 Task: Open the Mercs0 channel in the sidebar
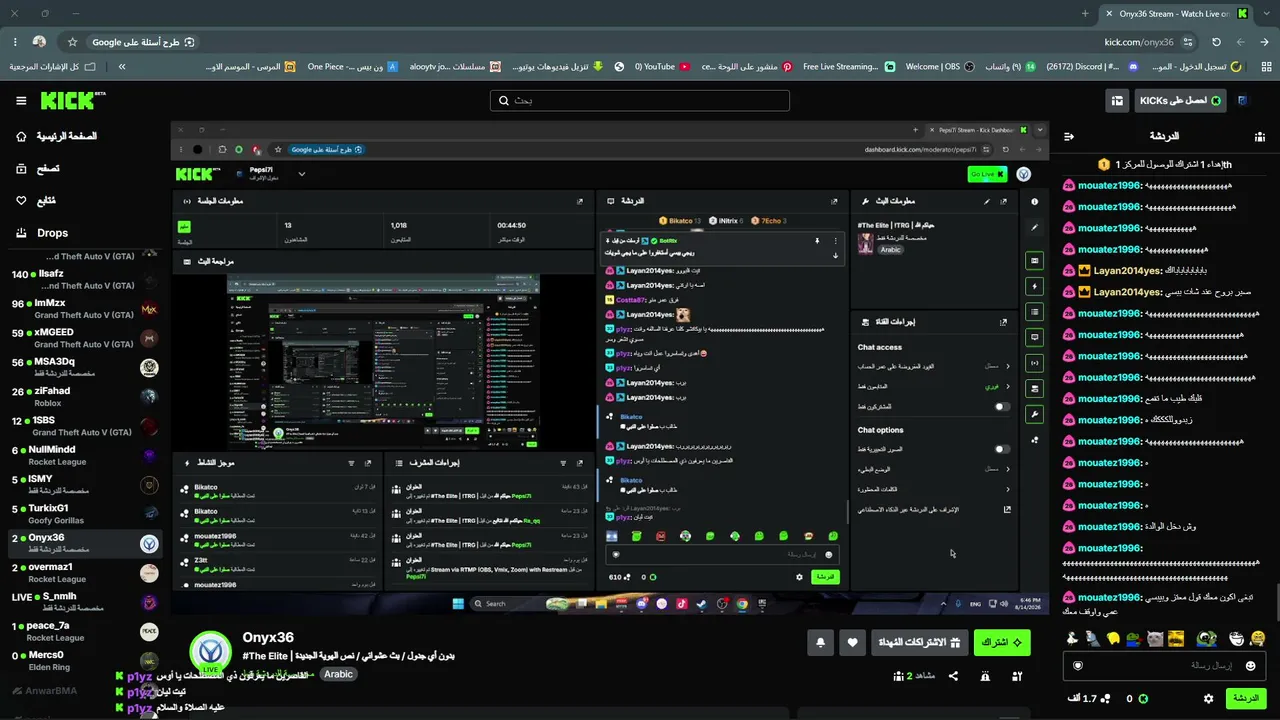(83, 660)
